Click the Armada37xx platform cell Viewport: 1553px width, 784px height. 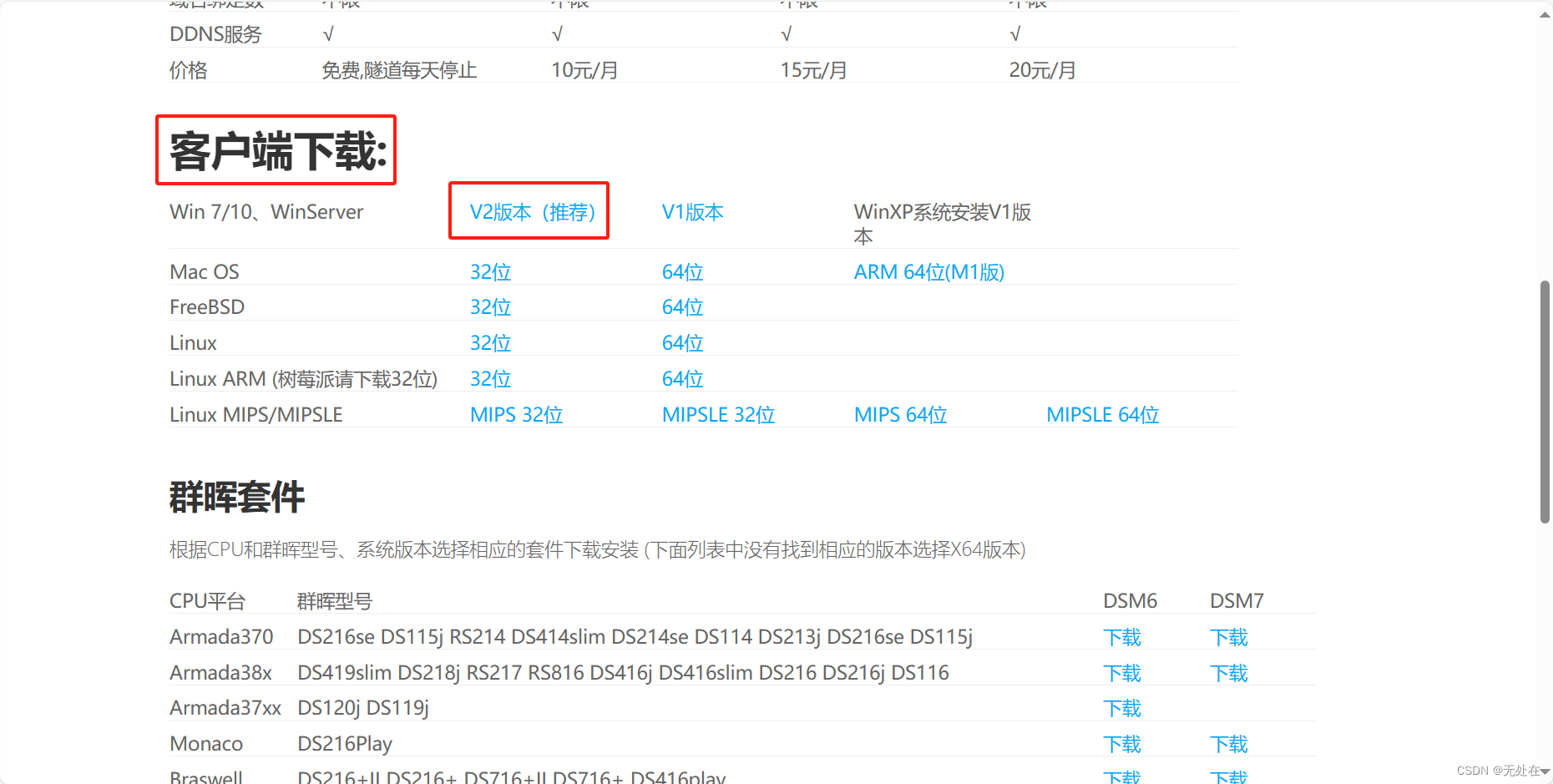pos(225,708)
